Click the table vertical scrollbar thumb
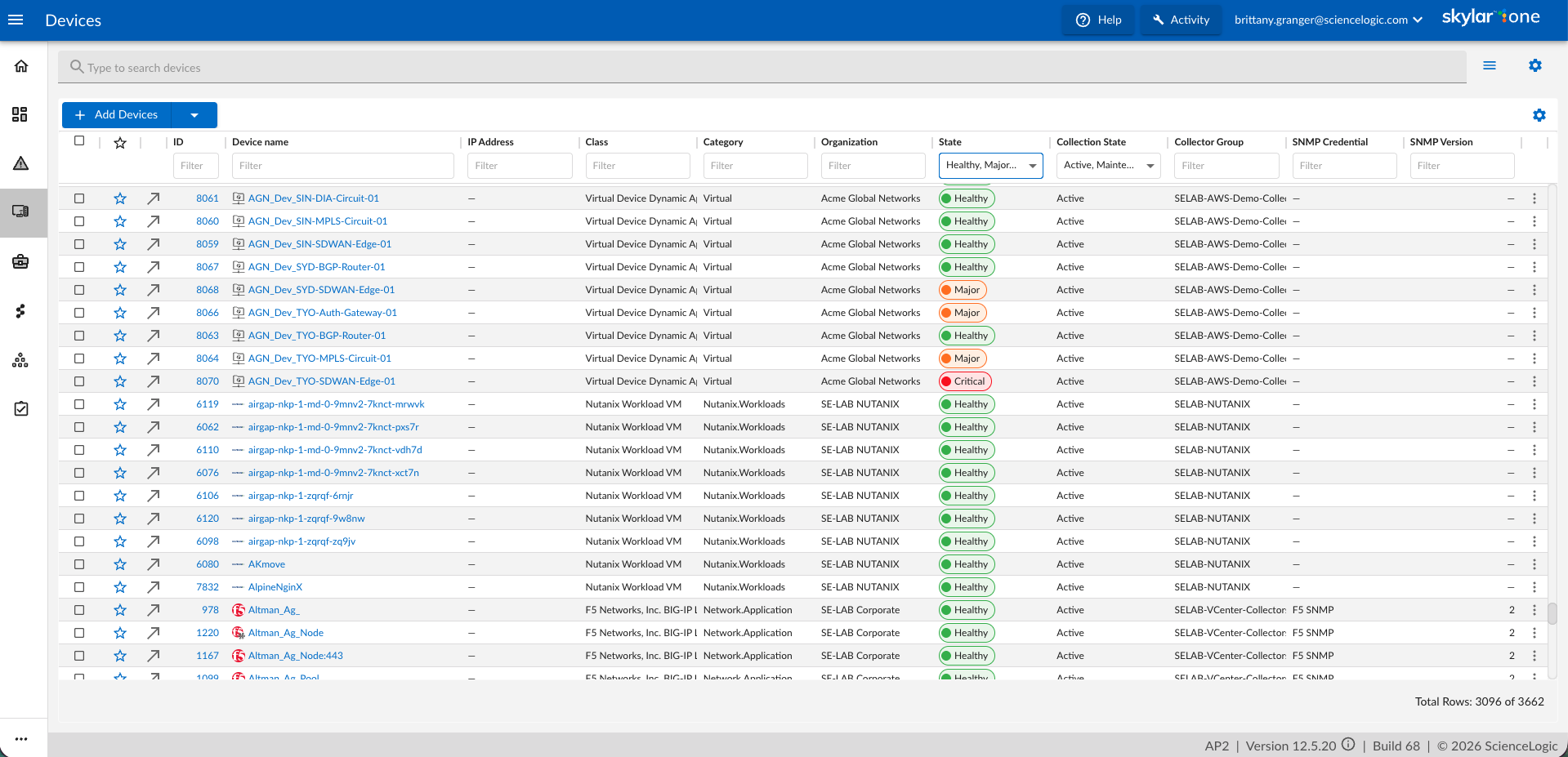 [x=1552, y=612]
